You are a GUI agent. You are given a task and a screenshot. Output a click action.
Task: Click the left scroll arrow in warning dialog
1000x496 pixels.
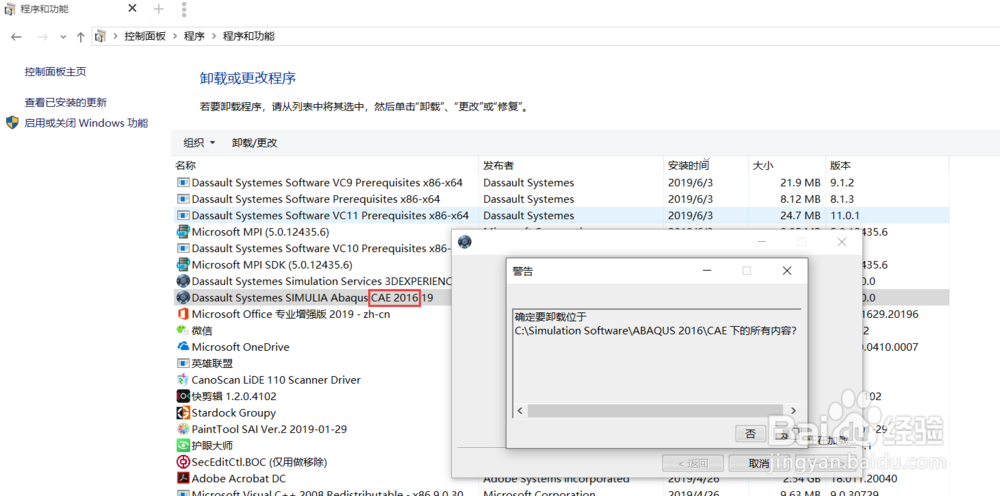coord(520,411)
